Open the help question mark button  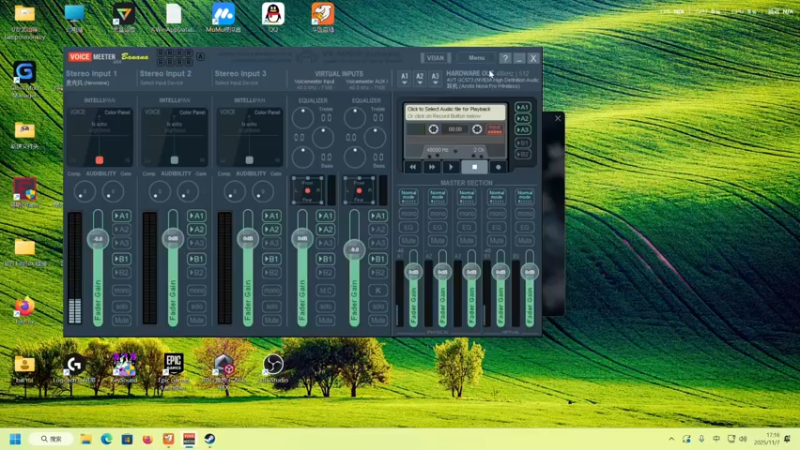pyautogui.click(x=505, y=59)
